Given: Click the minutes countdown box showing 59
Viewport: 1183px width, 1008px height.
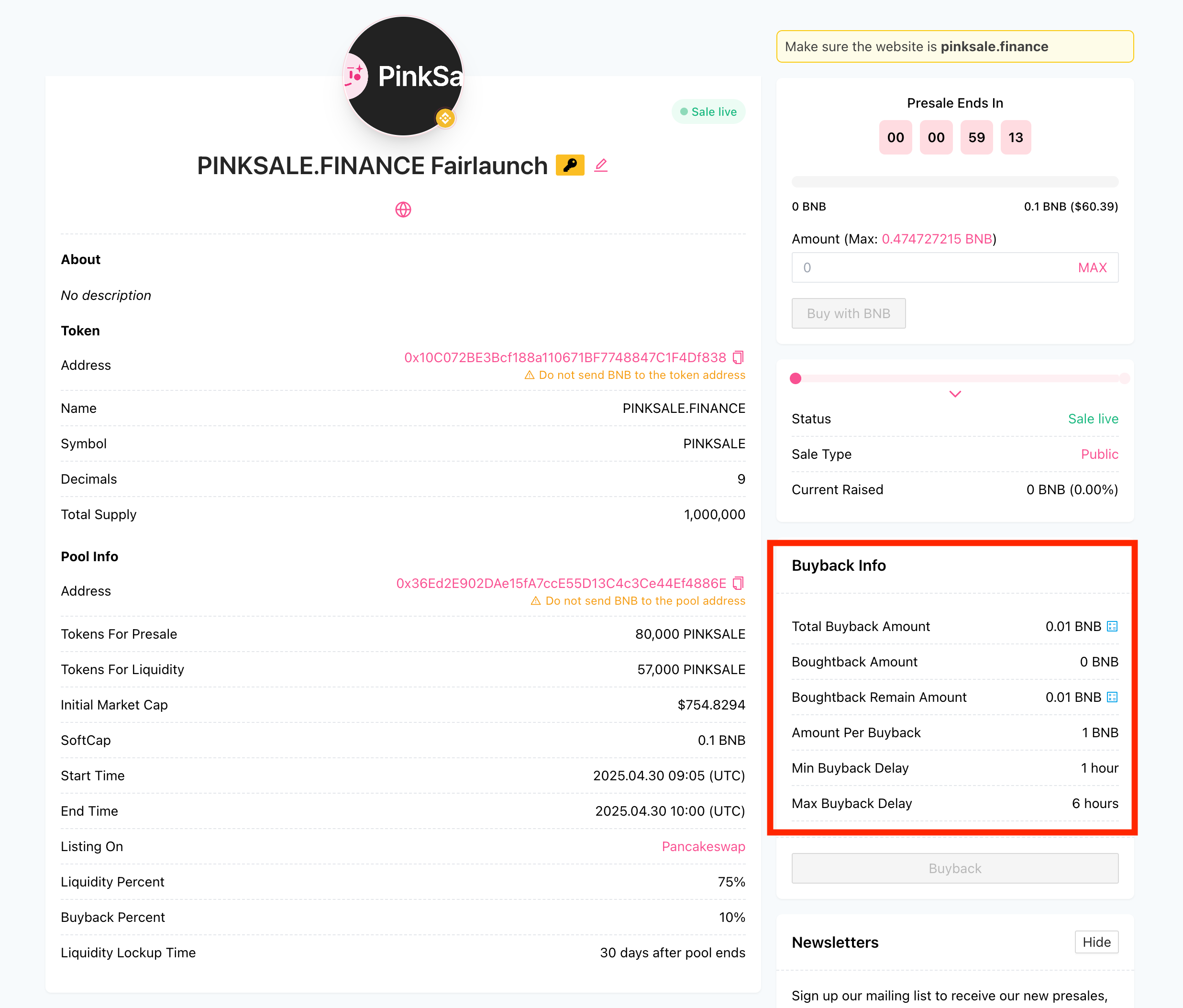Looking at the screenshot, I should tap(976, 137).
